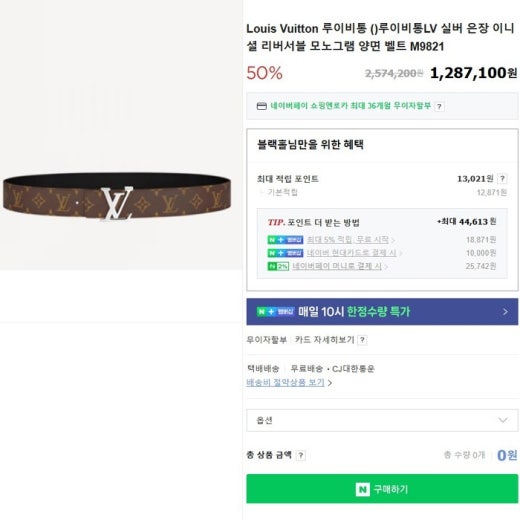Image resolution: width=520 pixels, height=520 pixels.
Task: Click the help icon beside 총 상품 금액
Action: point(301,455)
